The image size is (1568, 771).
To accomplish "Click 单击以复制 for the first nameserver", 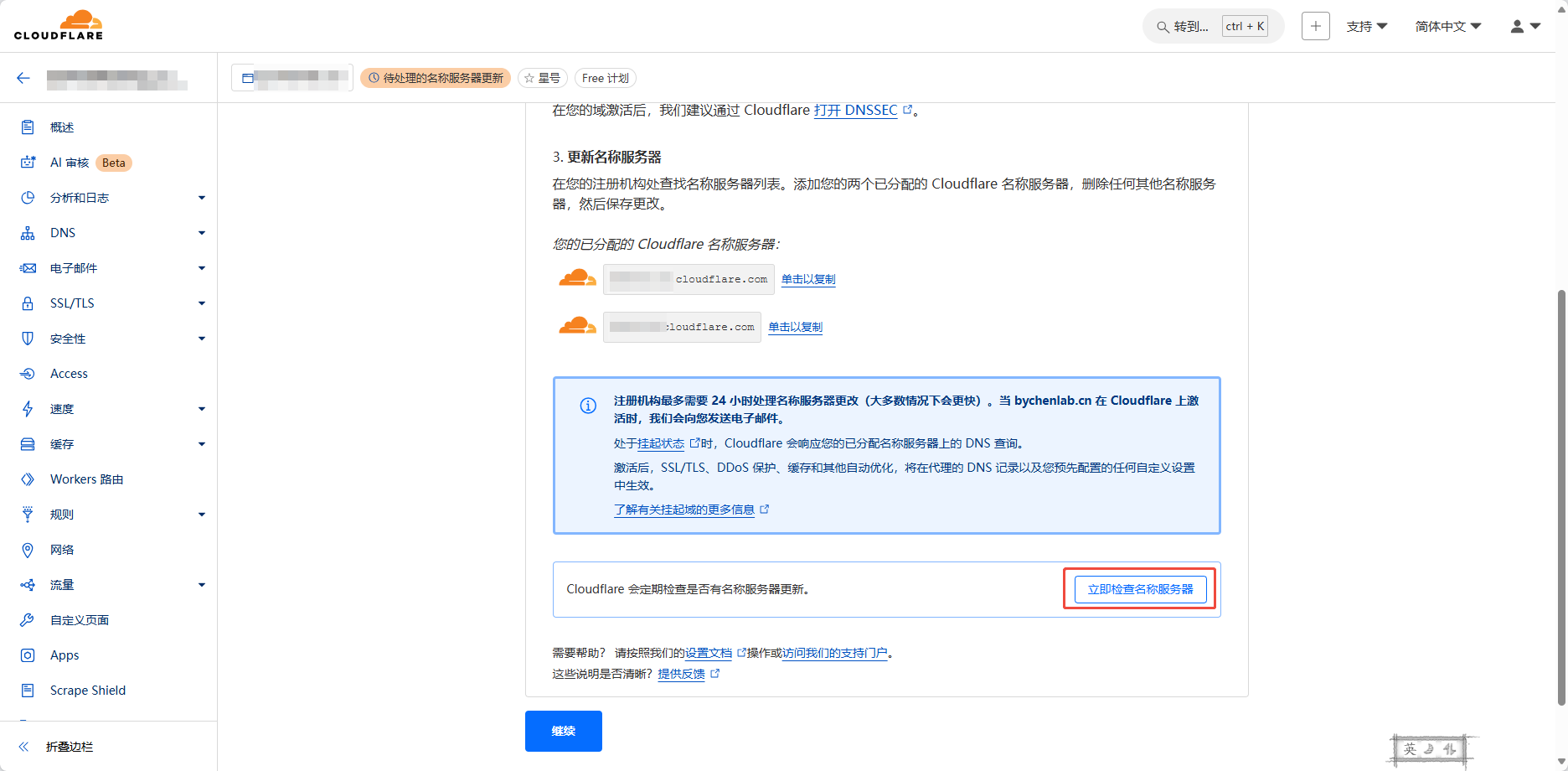I will (808, 279).
